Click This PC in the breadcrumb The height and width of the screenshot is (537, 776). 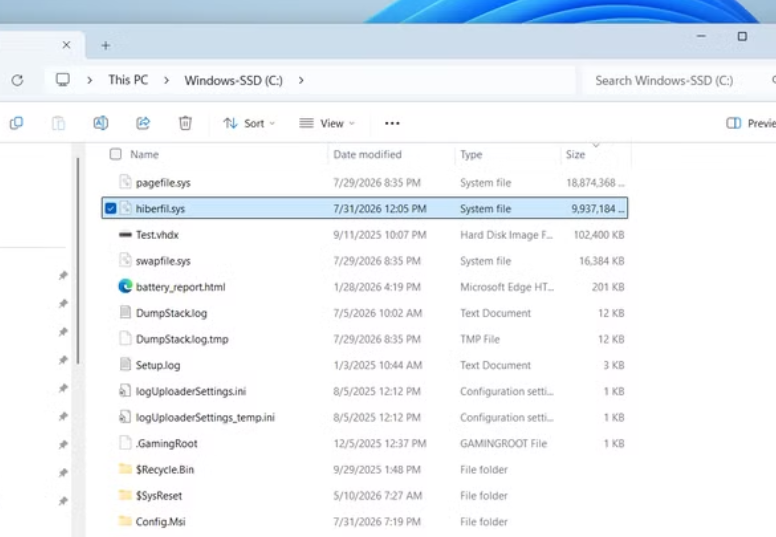point(128,80)
